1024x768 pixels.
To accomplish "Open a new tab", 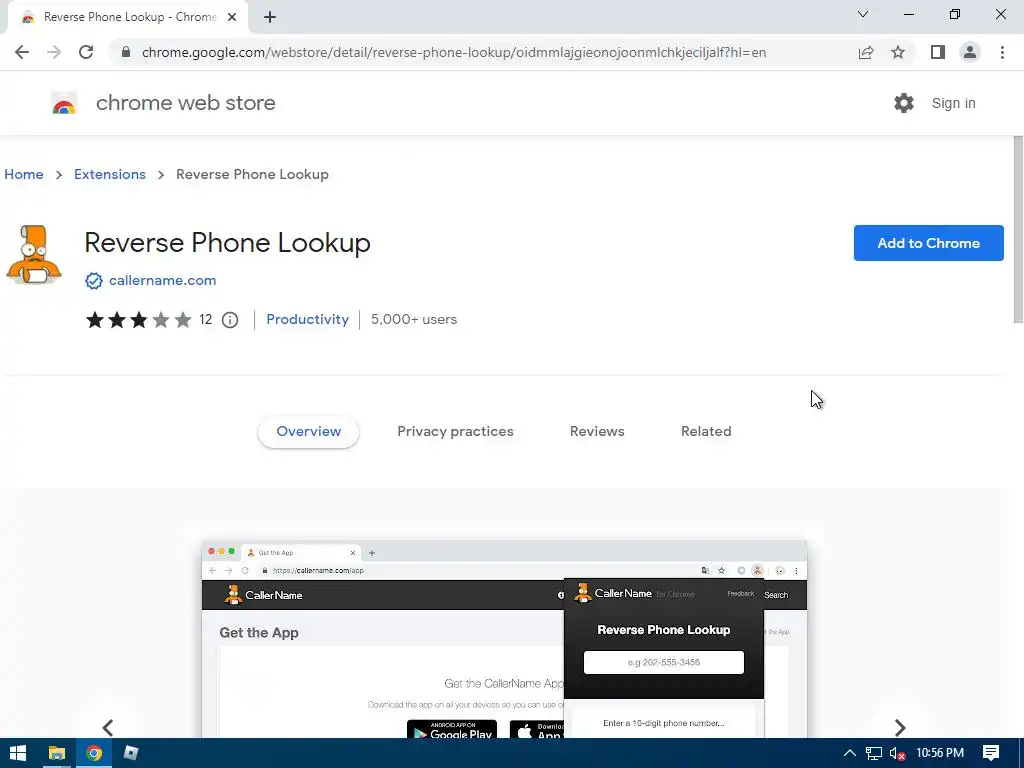I will coord(270,17).
